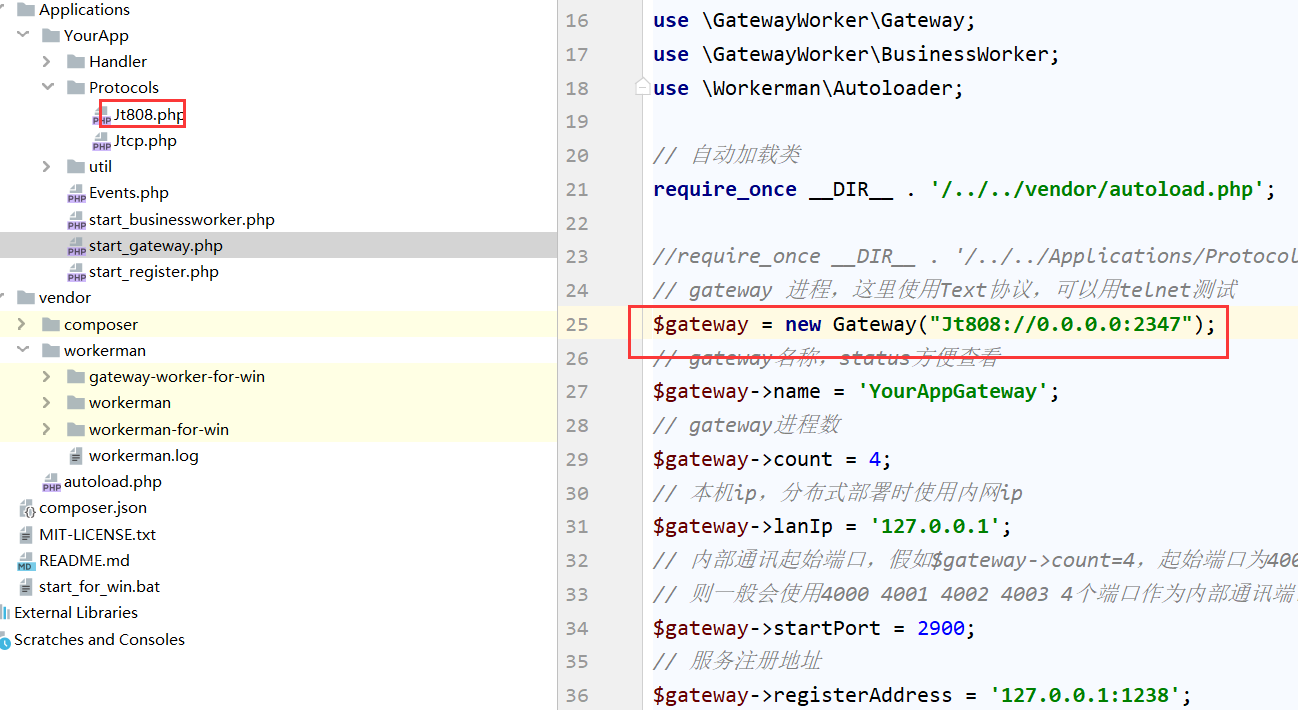Click the vendor folder icon
The width and height of the screenshot is (1298, 710).
point(26,297)
